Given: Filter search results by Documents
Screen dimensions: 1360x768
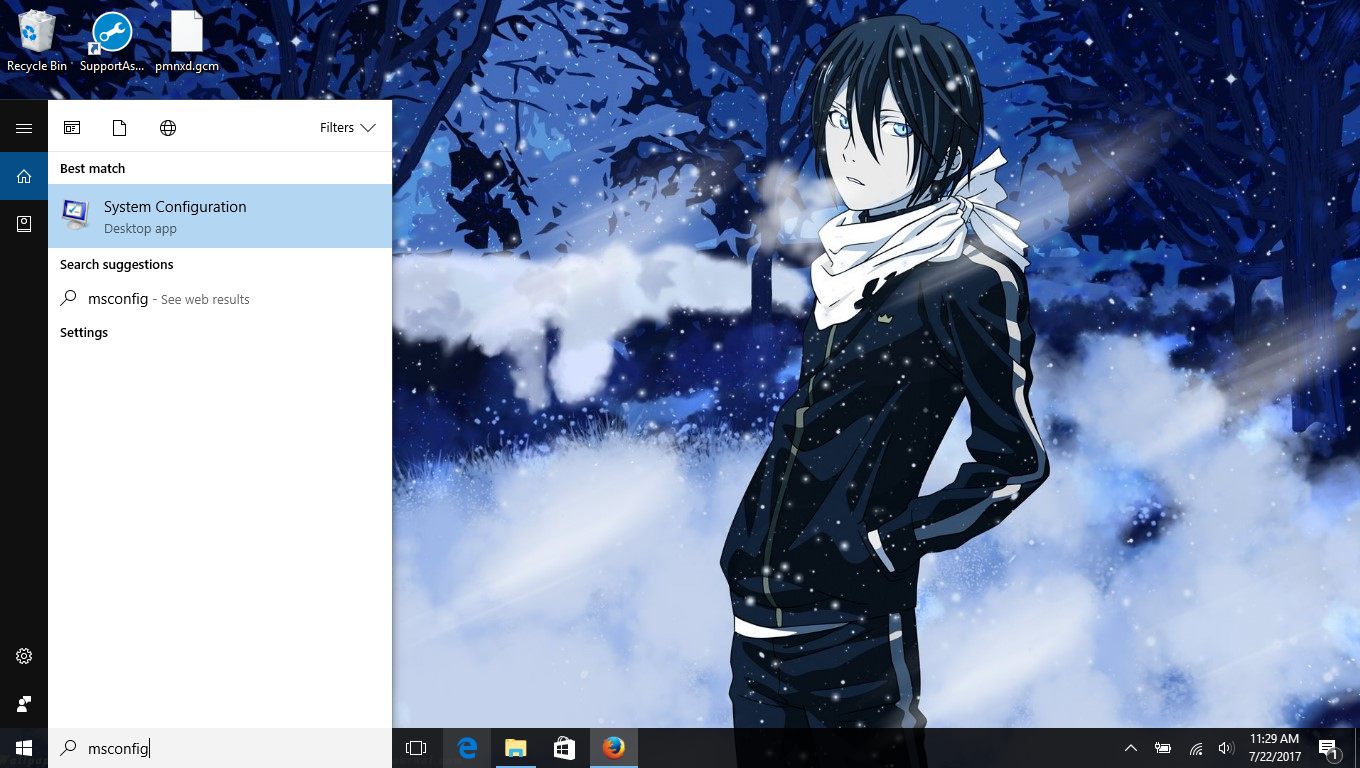Looking at the screenshot, I should [120, 128].
